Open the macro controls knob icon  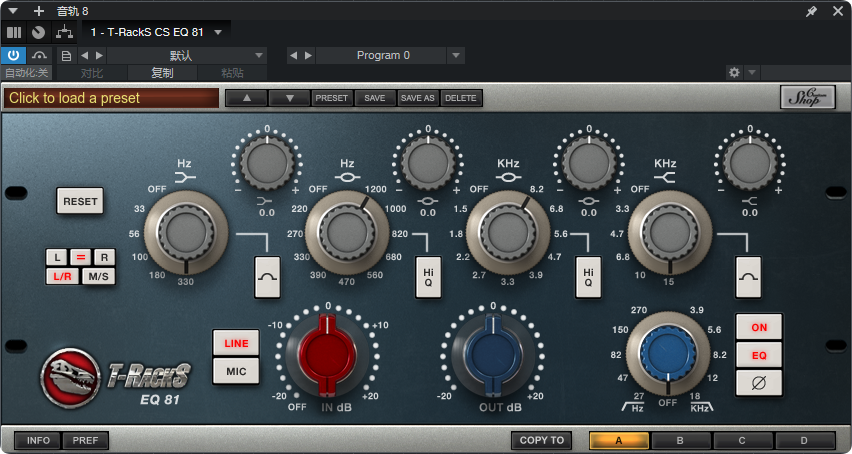tap(38, 33)
